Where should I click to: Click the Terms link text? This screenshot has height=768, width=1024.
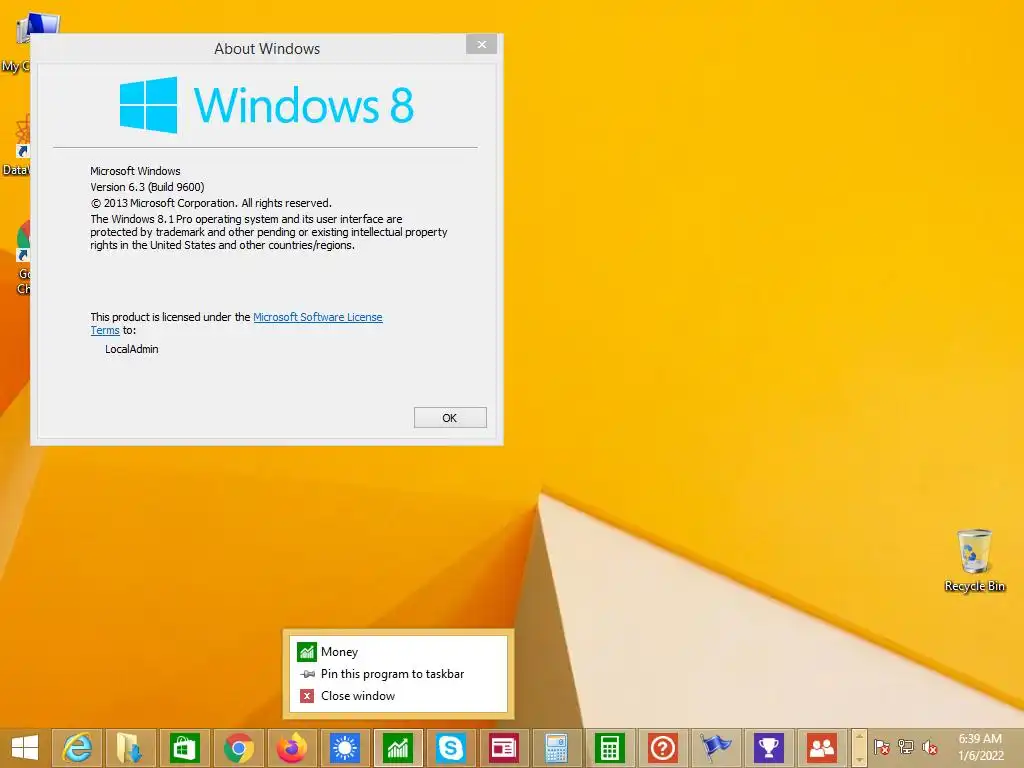coord(105,330)
